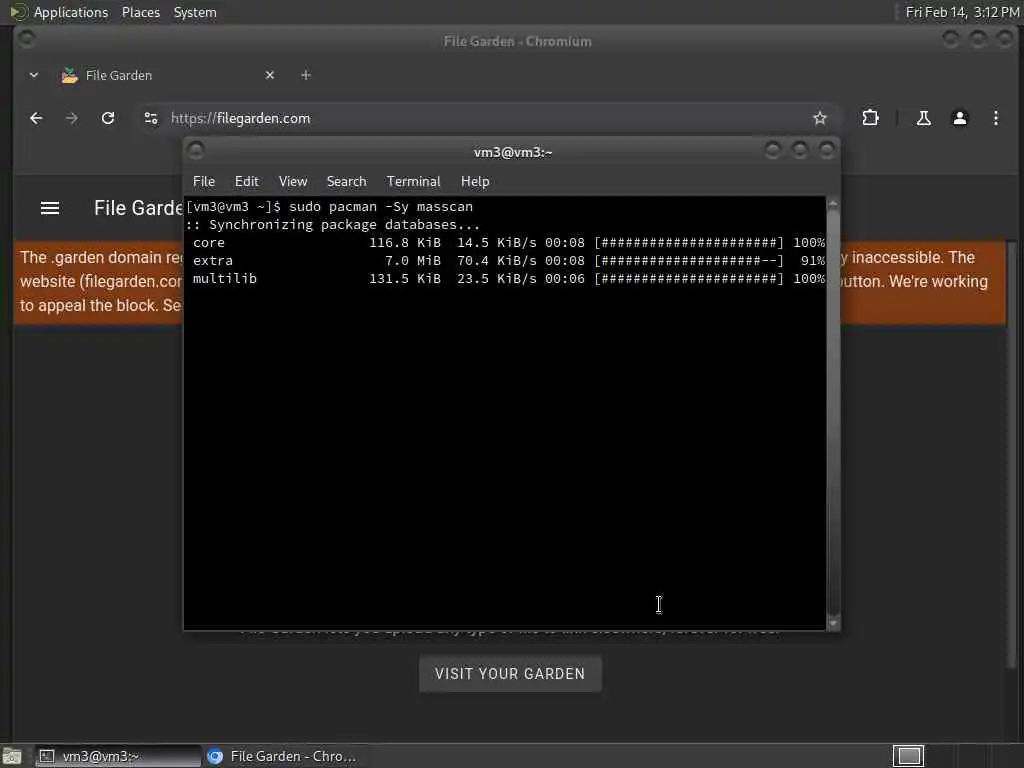
Task: Switch to vm3@vm3 terminal in taskbar
Action: tap(118, 756)
